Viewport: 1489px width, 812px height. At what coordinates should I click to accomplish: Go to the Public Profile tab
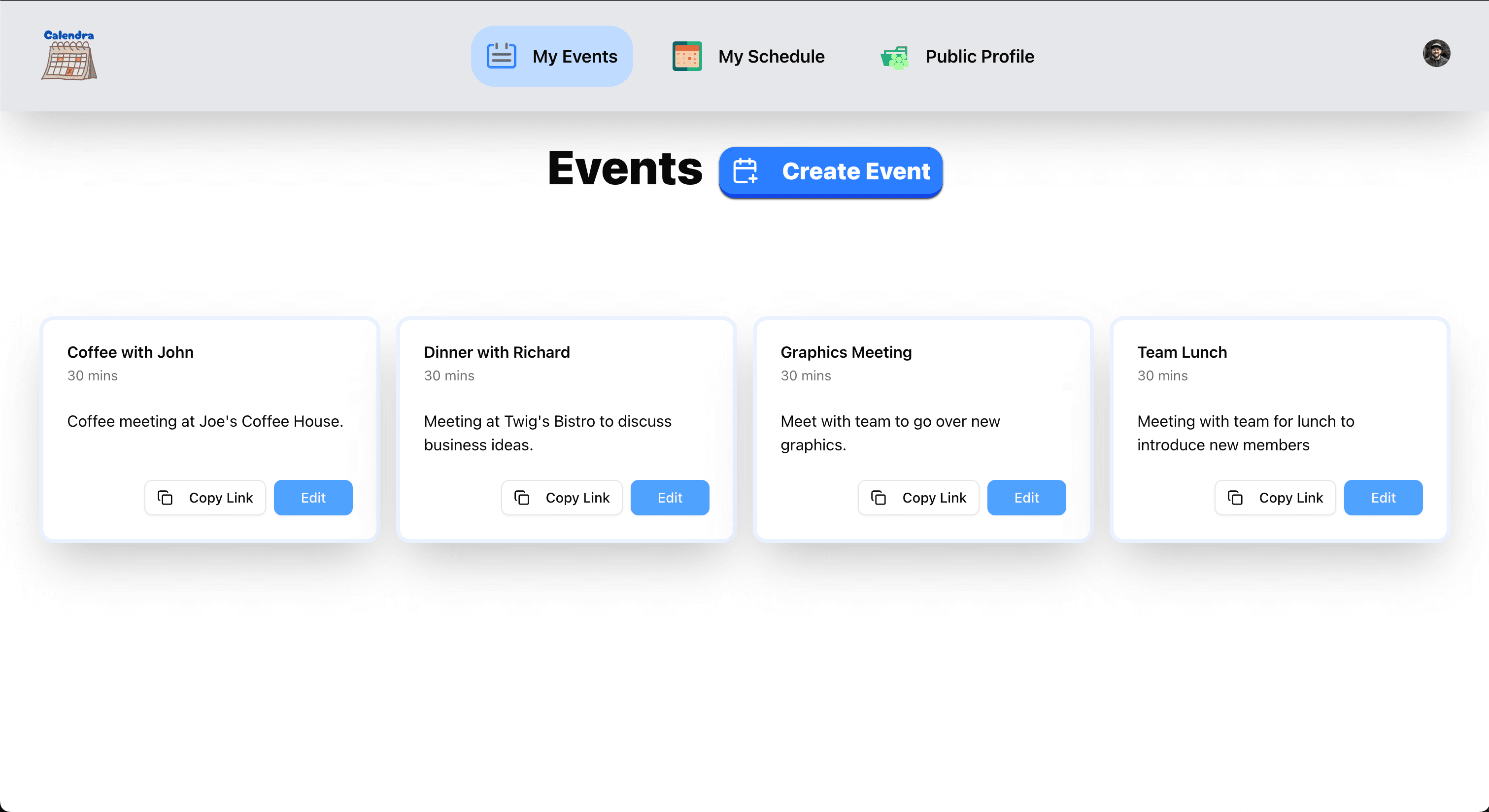(957, 56)
